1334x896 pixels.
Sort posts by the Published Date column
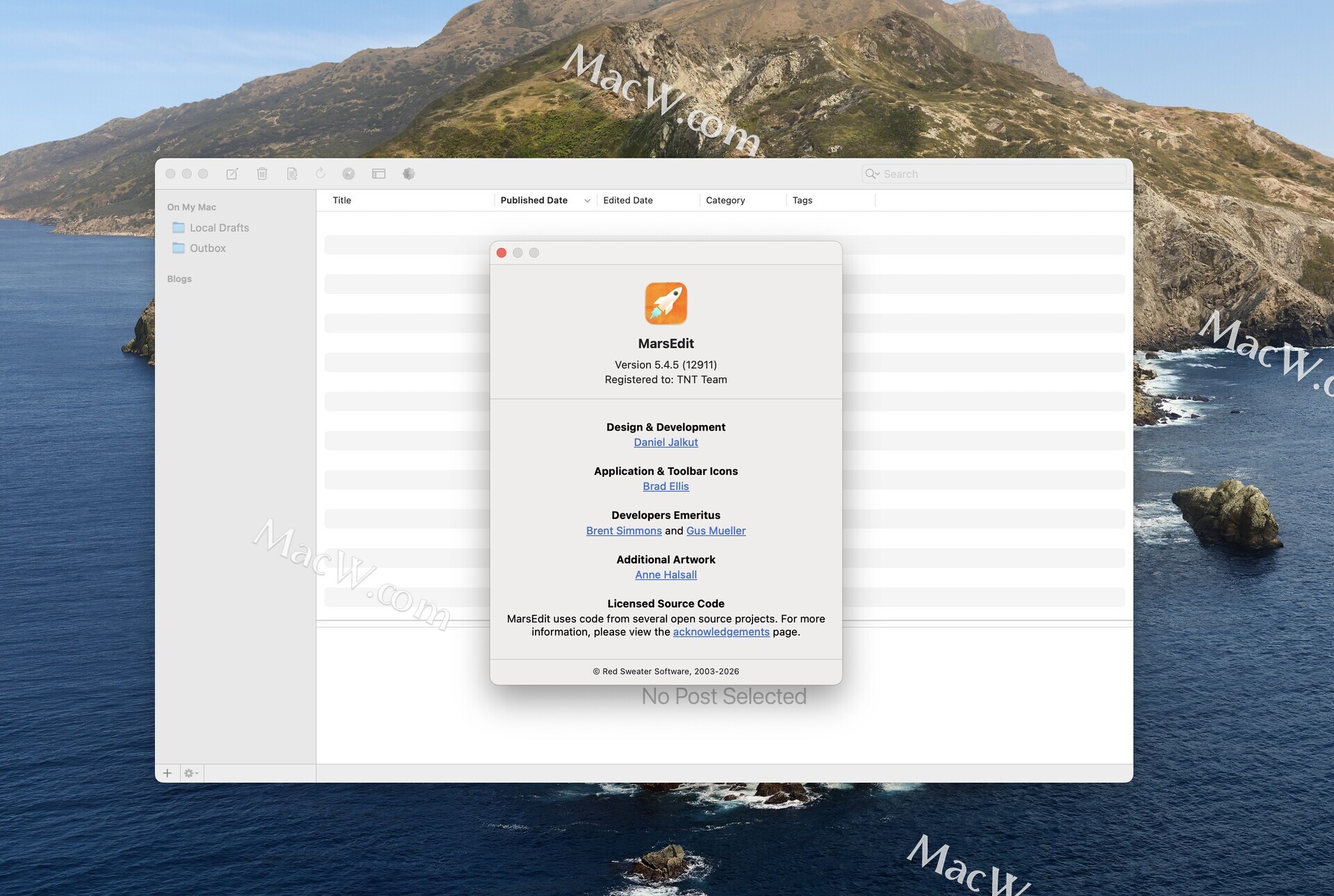(x=534, y=200)
